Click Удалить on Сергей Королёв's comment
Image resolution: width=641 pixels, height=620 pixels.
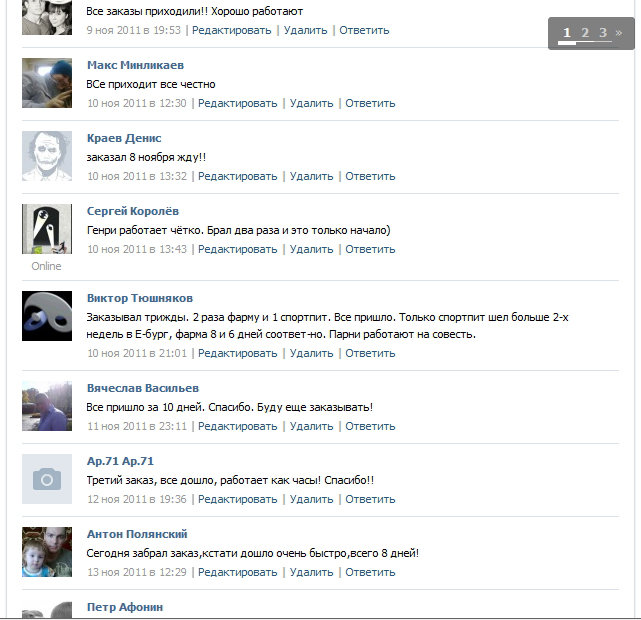pyautogui.click(x=312, y=249)
